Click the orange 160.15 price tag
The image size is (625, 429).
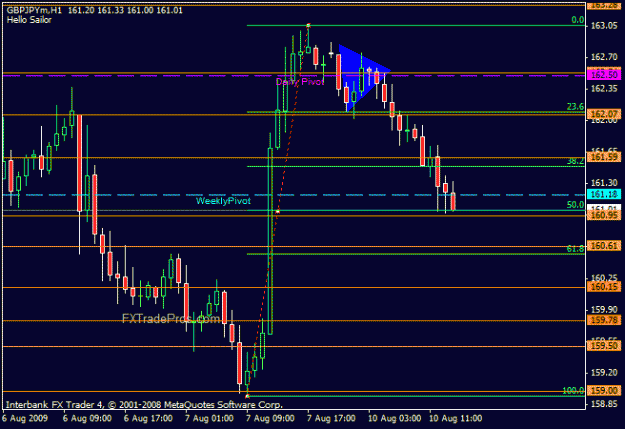pyautogui.click(x=604, y=287)
